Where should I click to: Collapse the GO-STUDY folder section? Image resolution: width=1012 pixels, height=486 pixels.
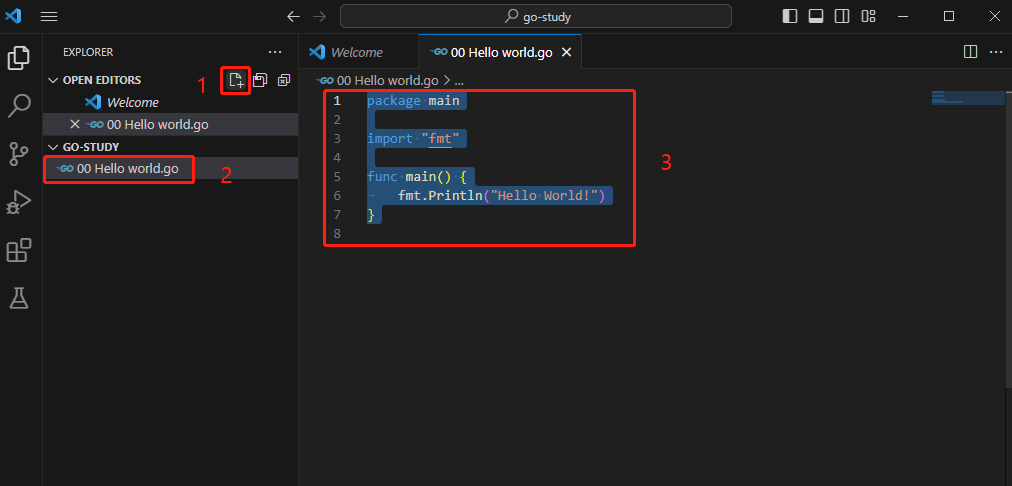[53, 147]
